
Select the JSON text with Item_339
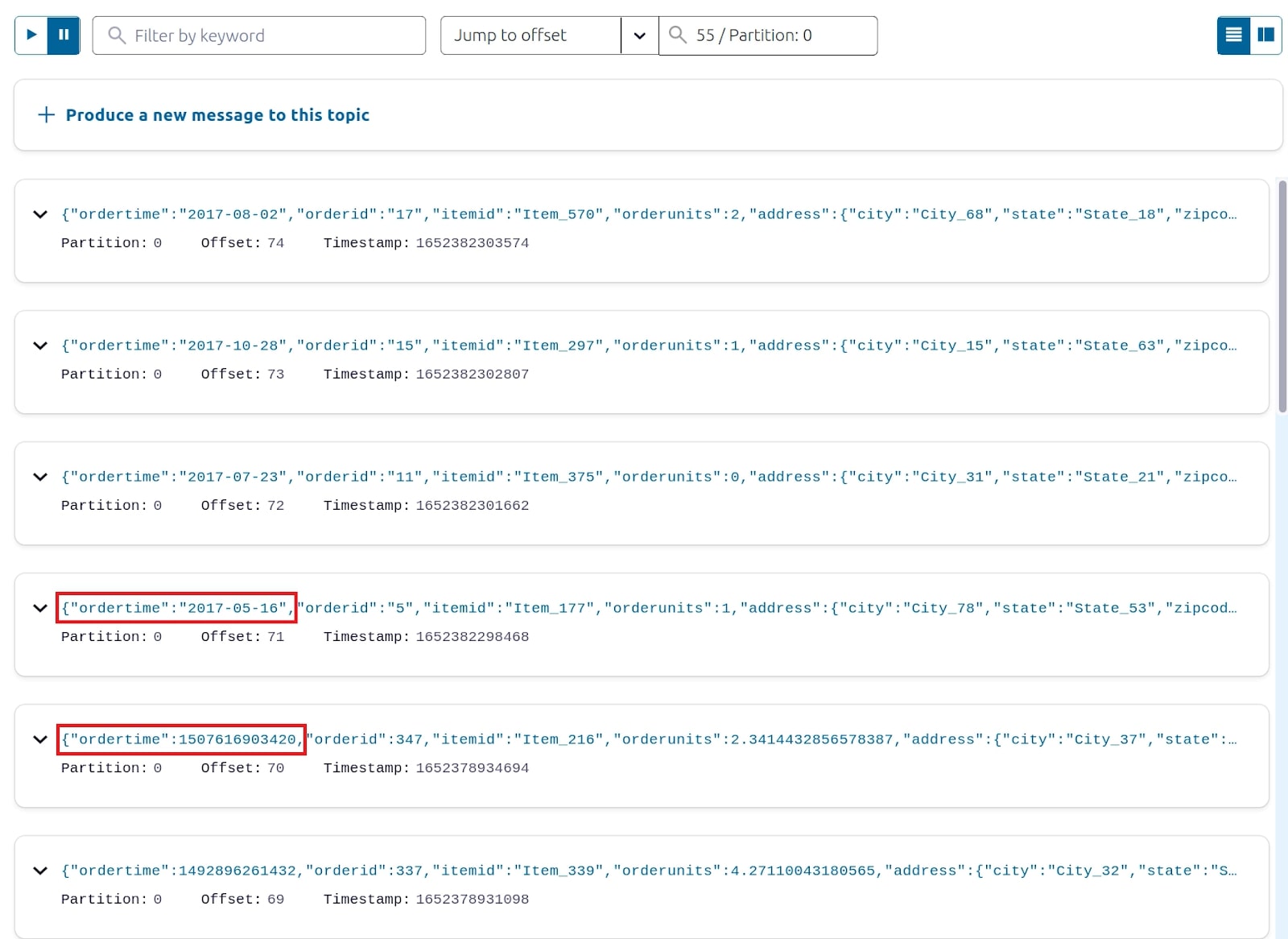coord(649,871)
